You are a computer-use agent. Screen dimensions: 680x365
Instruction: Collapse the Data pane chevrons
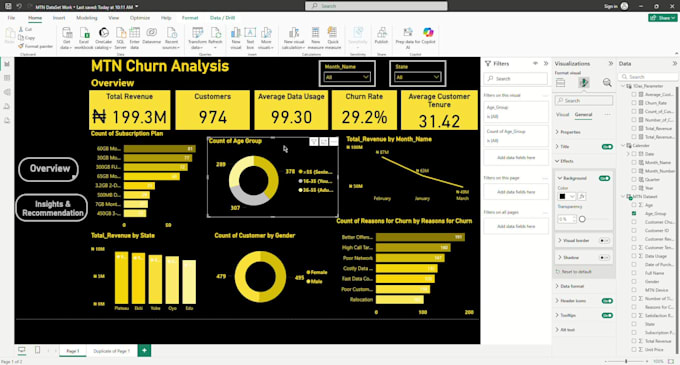click(675, 64)
